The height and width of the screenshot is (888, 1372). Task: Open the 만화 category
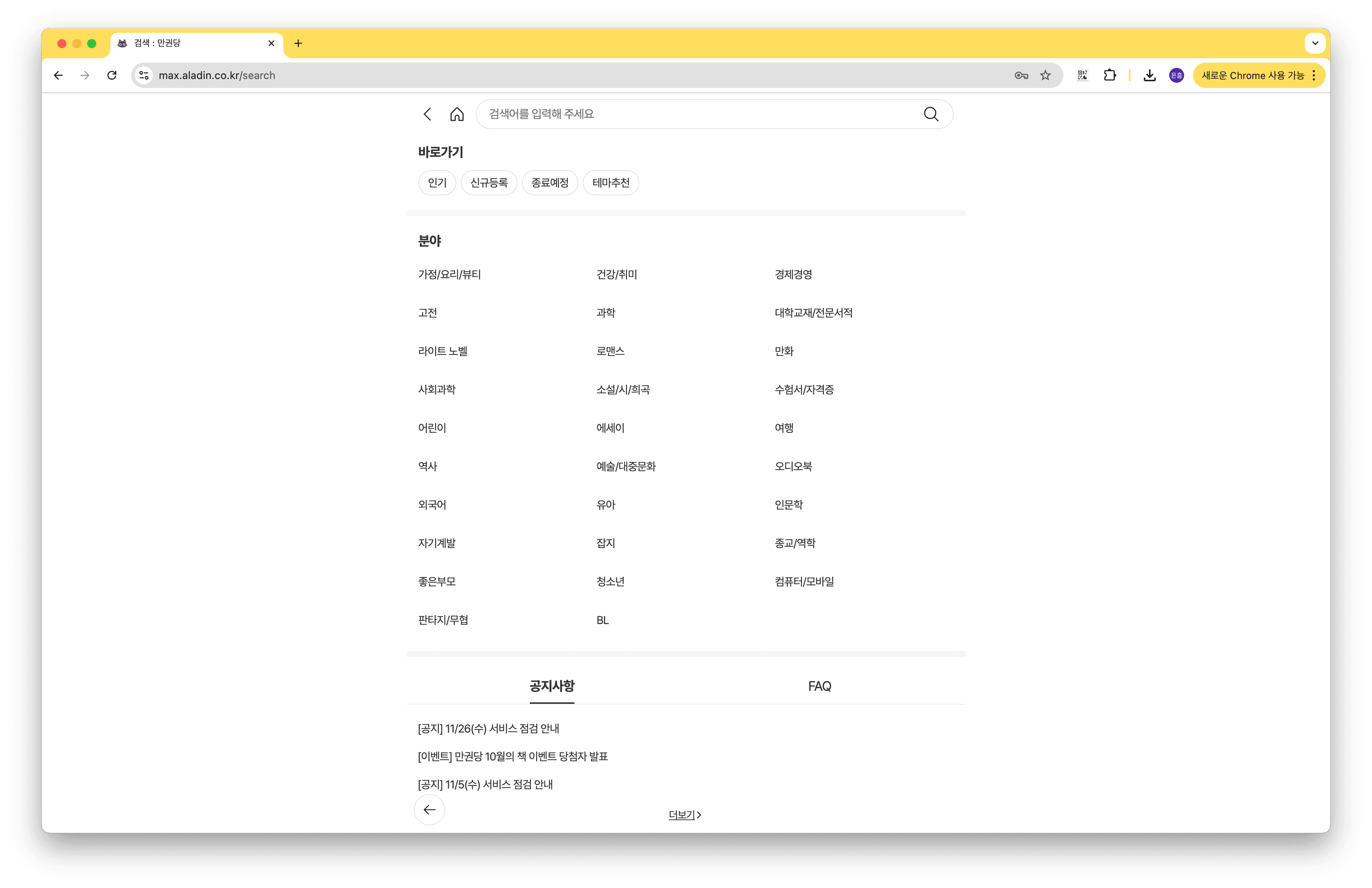click(784, 351)
